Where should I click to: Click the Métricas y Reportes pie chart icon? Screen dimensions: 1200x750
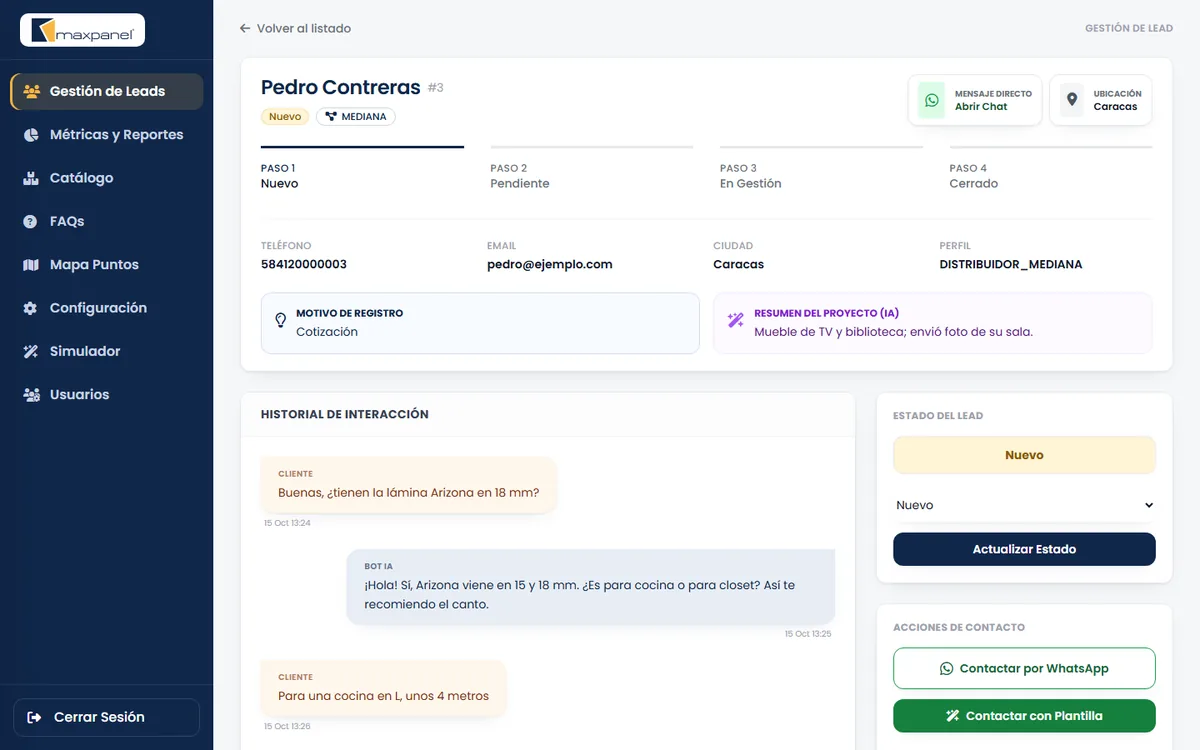(31, 134)
